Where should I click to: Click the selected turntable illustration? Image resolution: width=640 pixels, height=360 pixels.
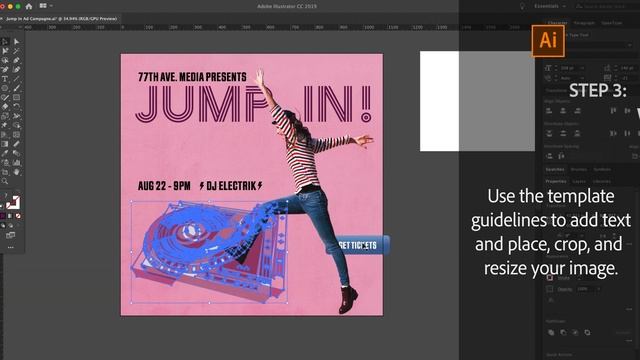pyautogui.click(x=209, y=252)
